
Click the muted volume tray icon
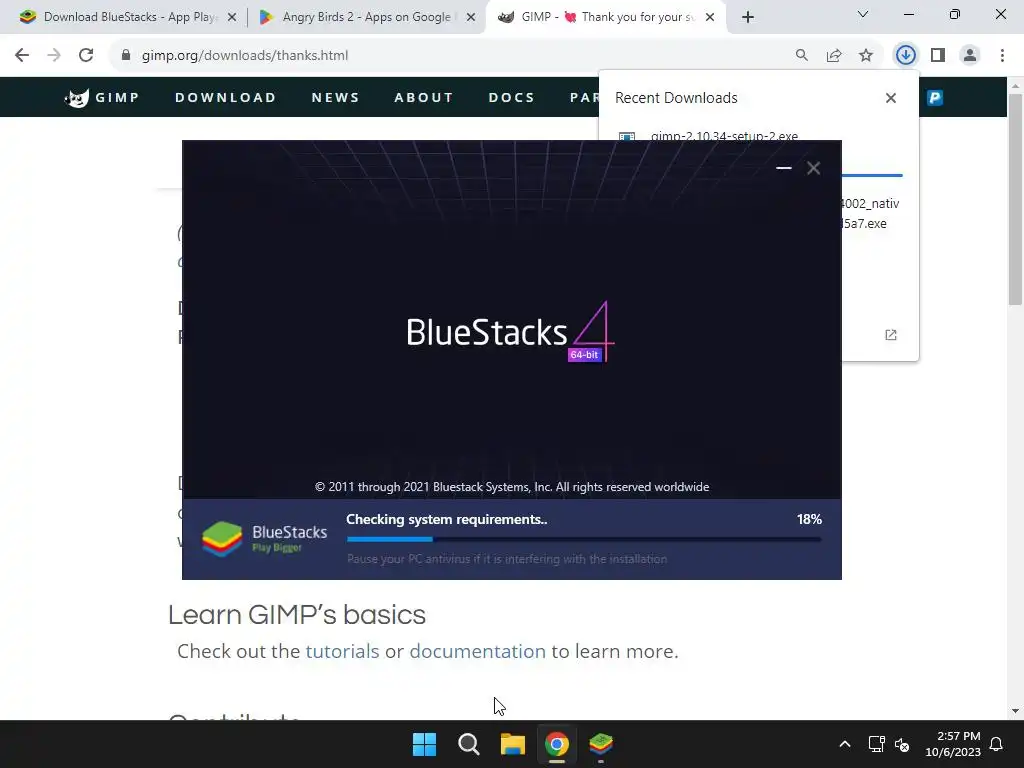[x=902, y=744]
